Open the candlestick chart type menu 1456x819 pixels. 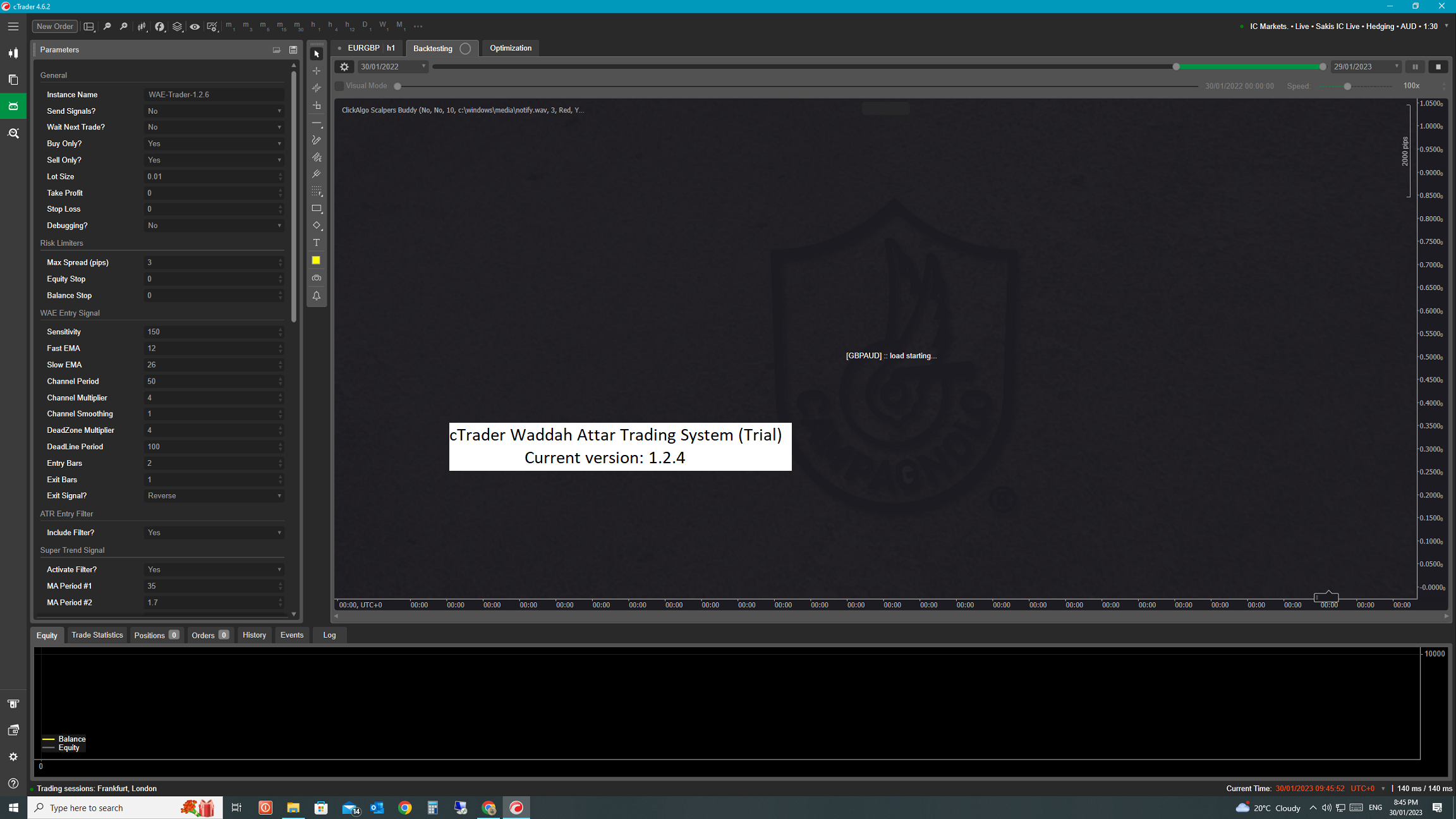142,27
